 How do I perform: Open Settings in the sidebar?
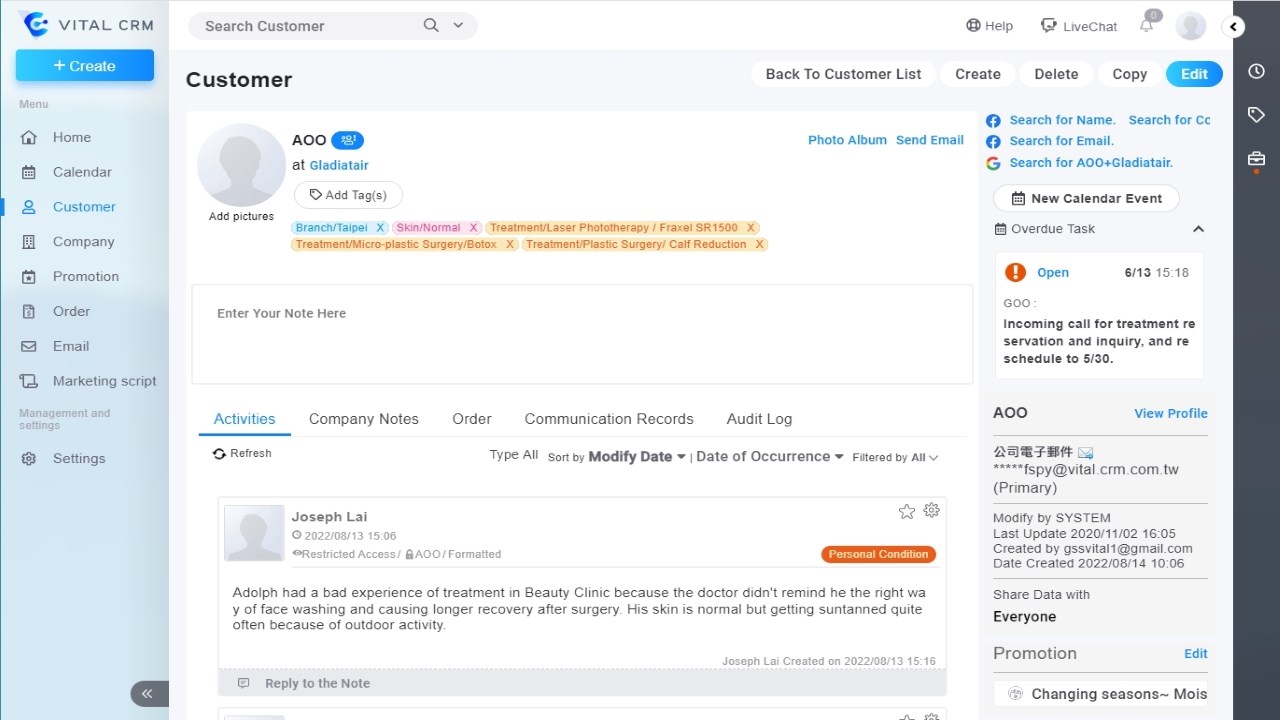pos(78,458)
